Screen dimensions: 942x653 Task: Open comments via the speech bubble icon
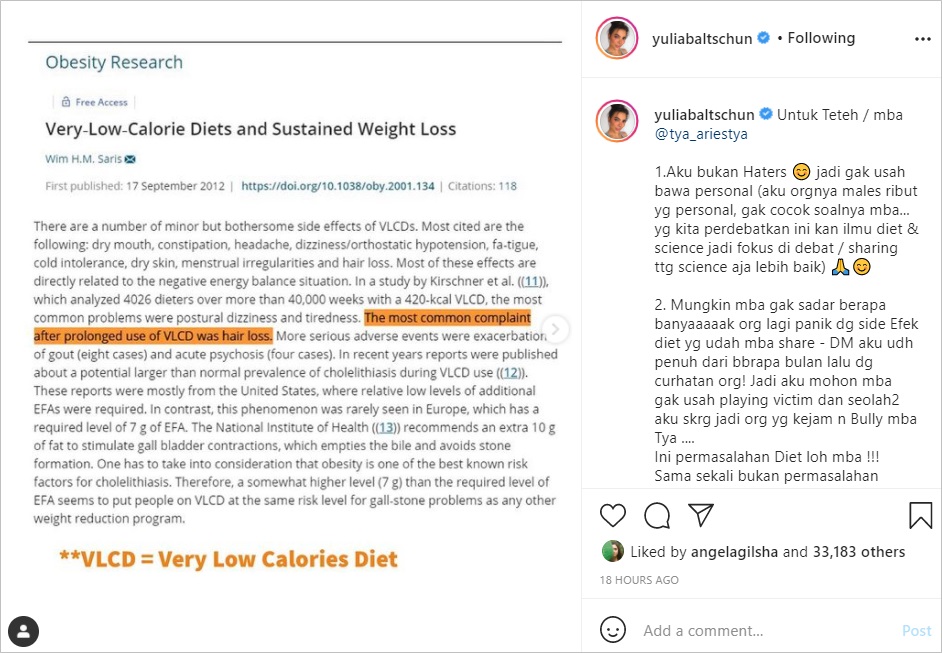click(657, 515)
